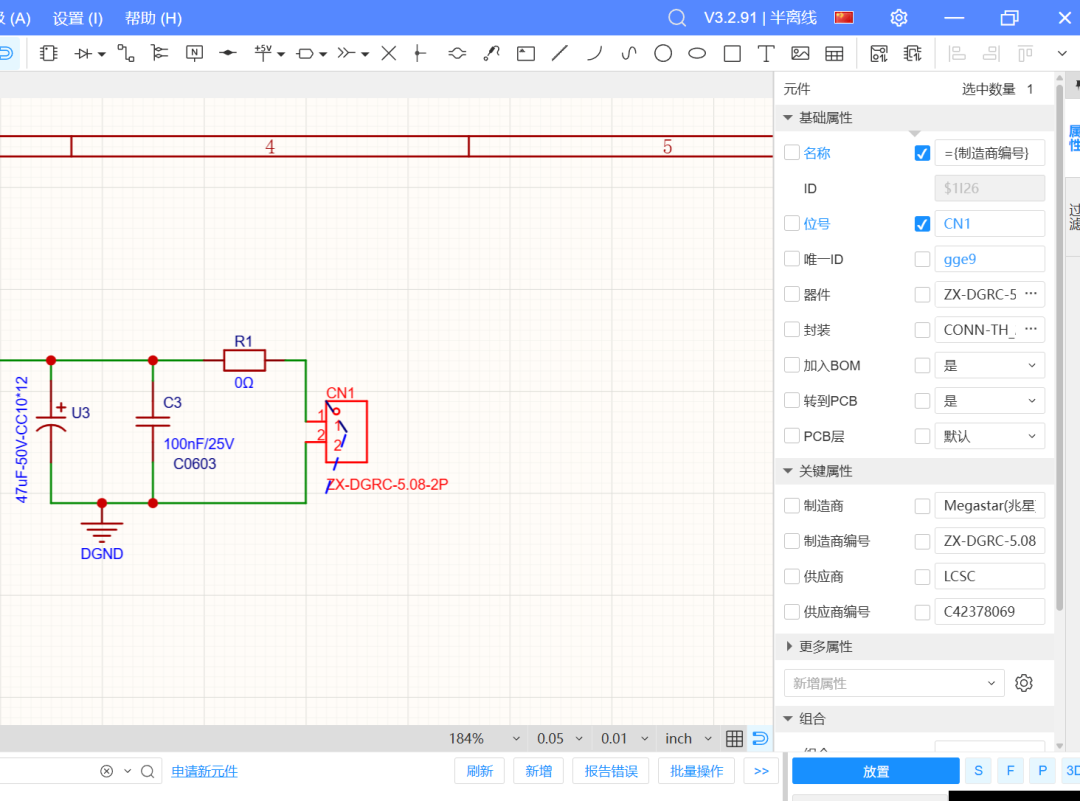This screenshot has width=1080, height=801.
Task: Click the grid display icon in status bar
Action: 734,739
